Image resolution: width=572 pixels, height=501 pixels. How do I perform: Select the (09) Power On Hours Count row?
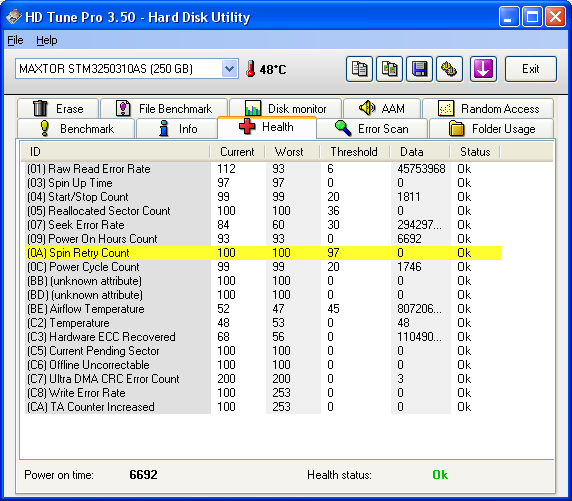point(263,239)
